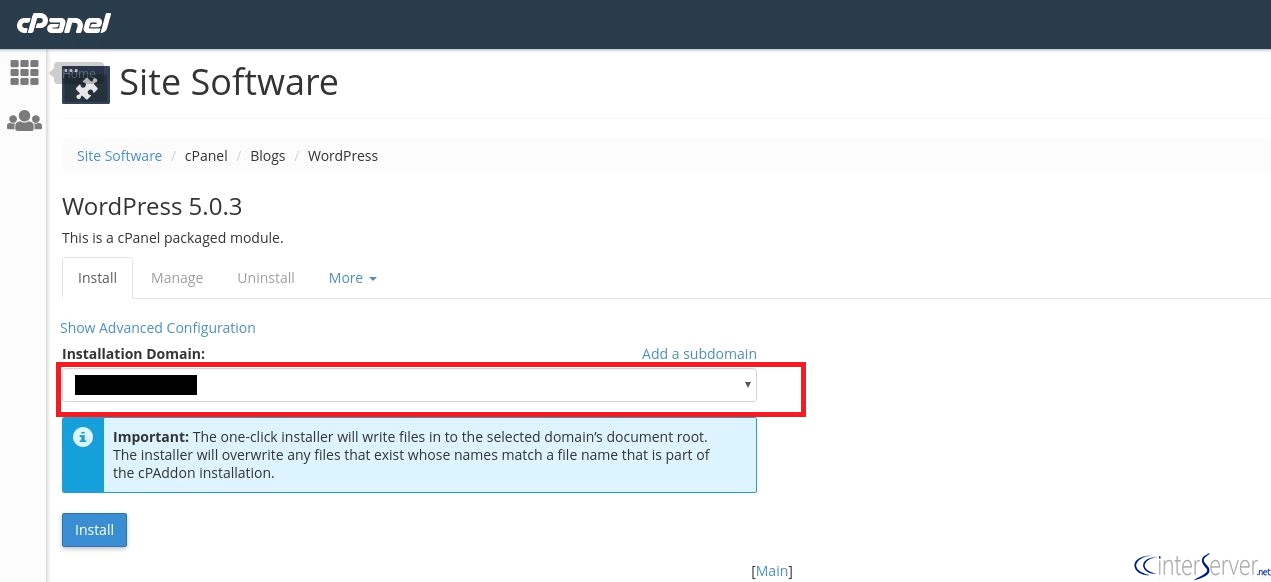The image size is (1271, 582).
Task: Open the InterServer logo link
Action: pyautogui.click(x=1203, y=565)
